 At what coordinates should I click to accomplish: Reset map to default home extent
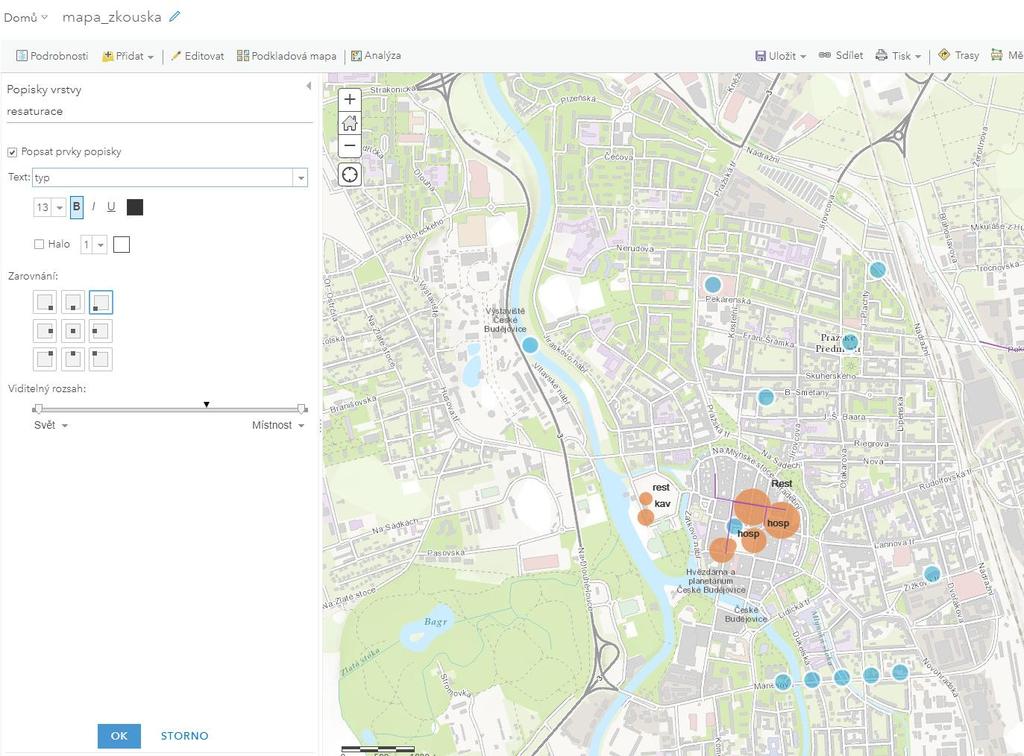(x=350, y=122)
